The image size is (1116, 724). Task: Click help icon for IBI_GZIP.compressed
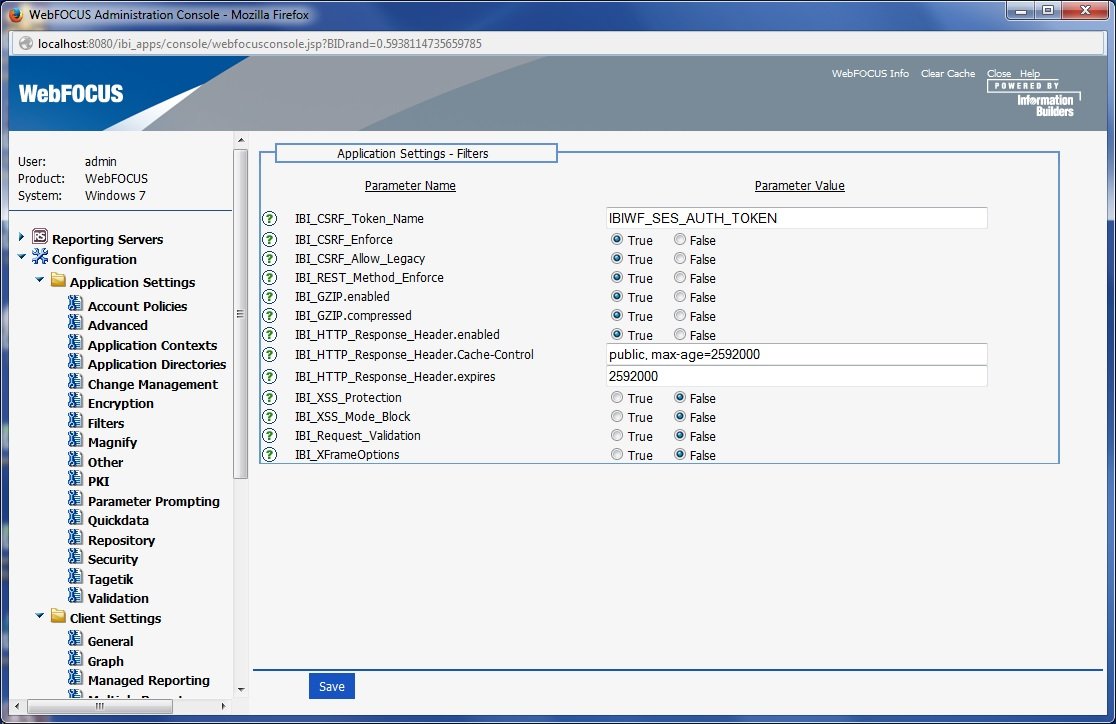pyautogui.click(x=269, y=315)
